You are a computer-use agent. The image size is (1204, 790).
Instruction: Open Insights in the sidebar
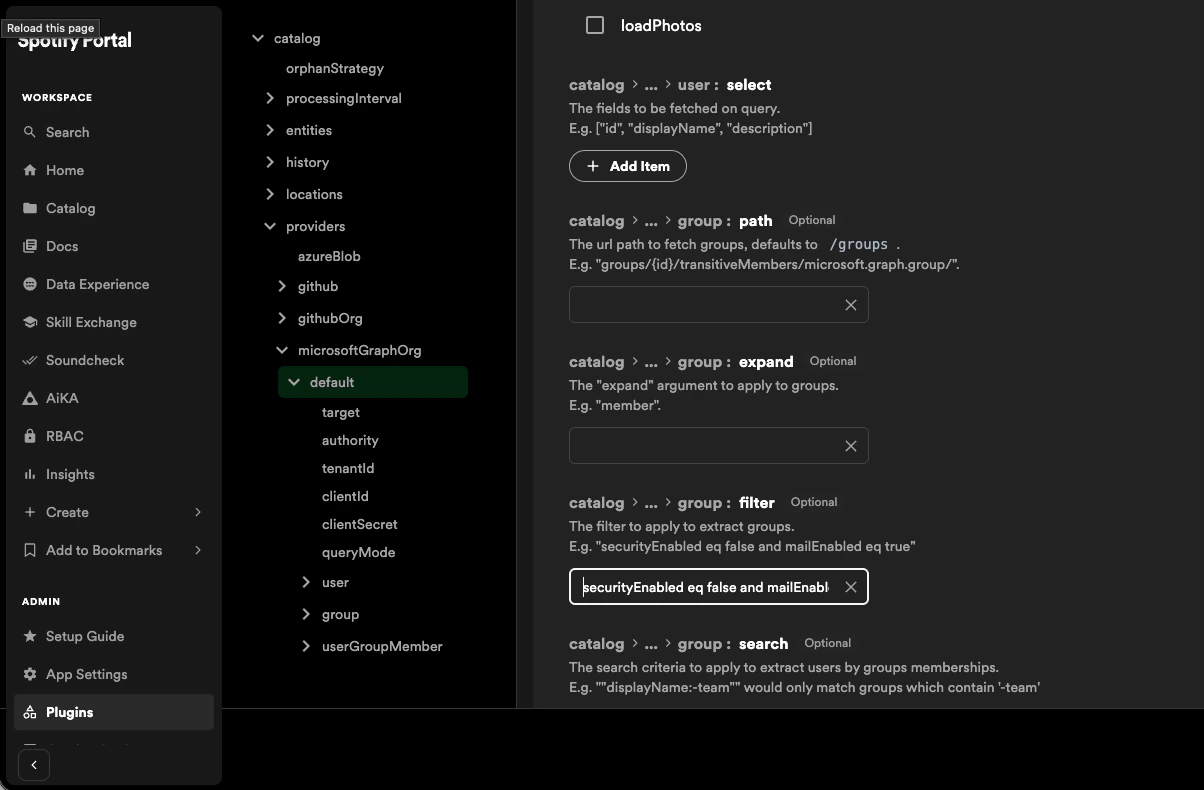pyautogui.click(x=114, y=474)
